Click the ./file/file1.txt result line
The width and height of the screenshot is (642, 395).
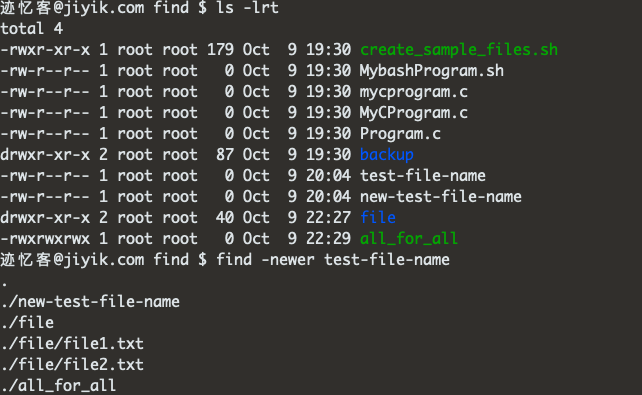coord(72,344)
